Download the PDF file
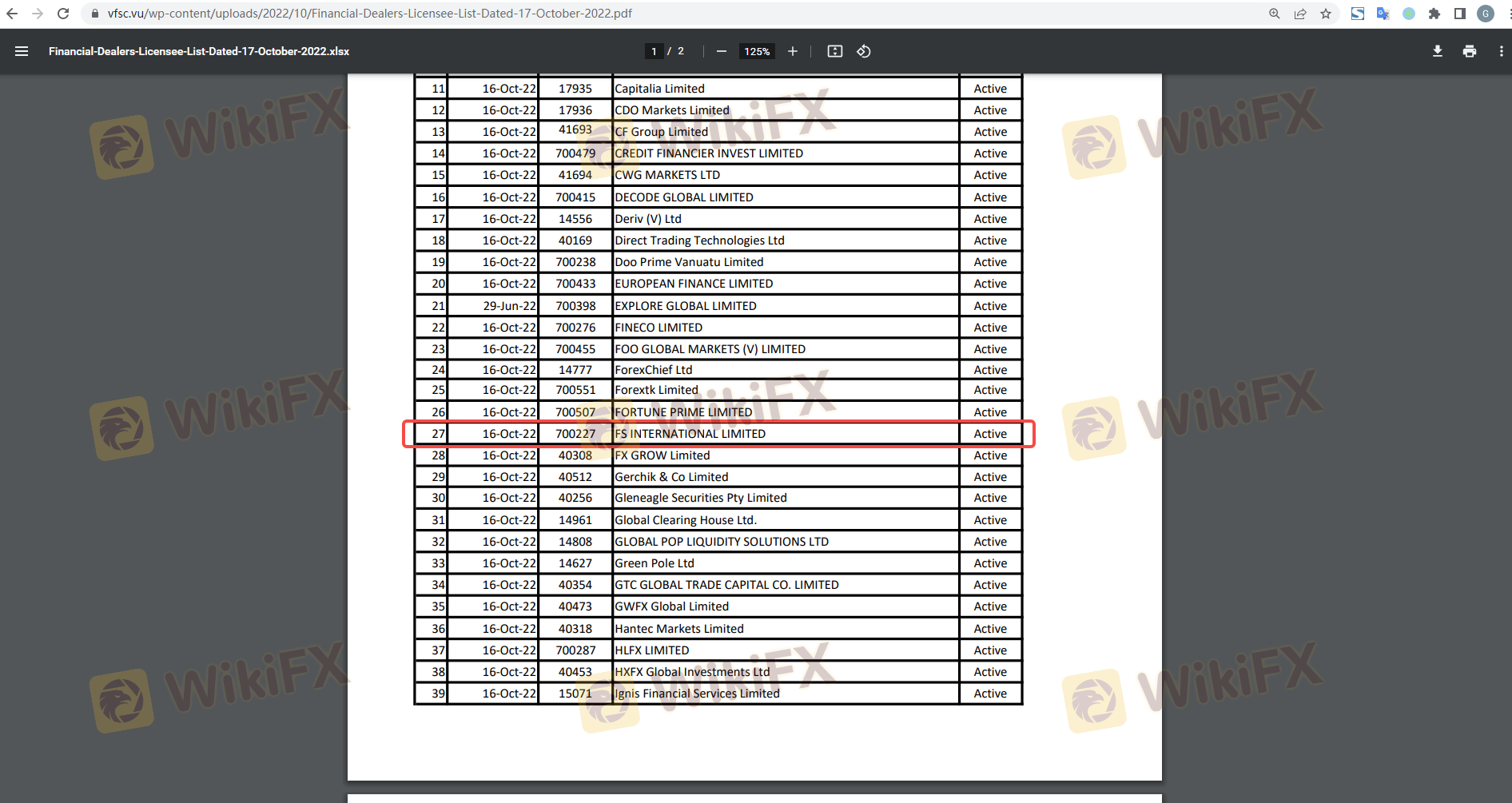Screen dimensions: 1512x803 1437,51
